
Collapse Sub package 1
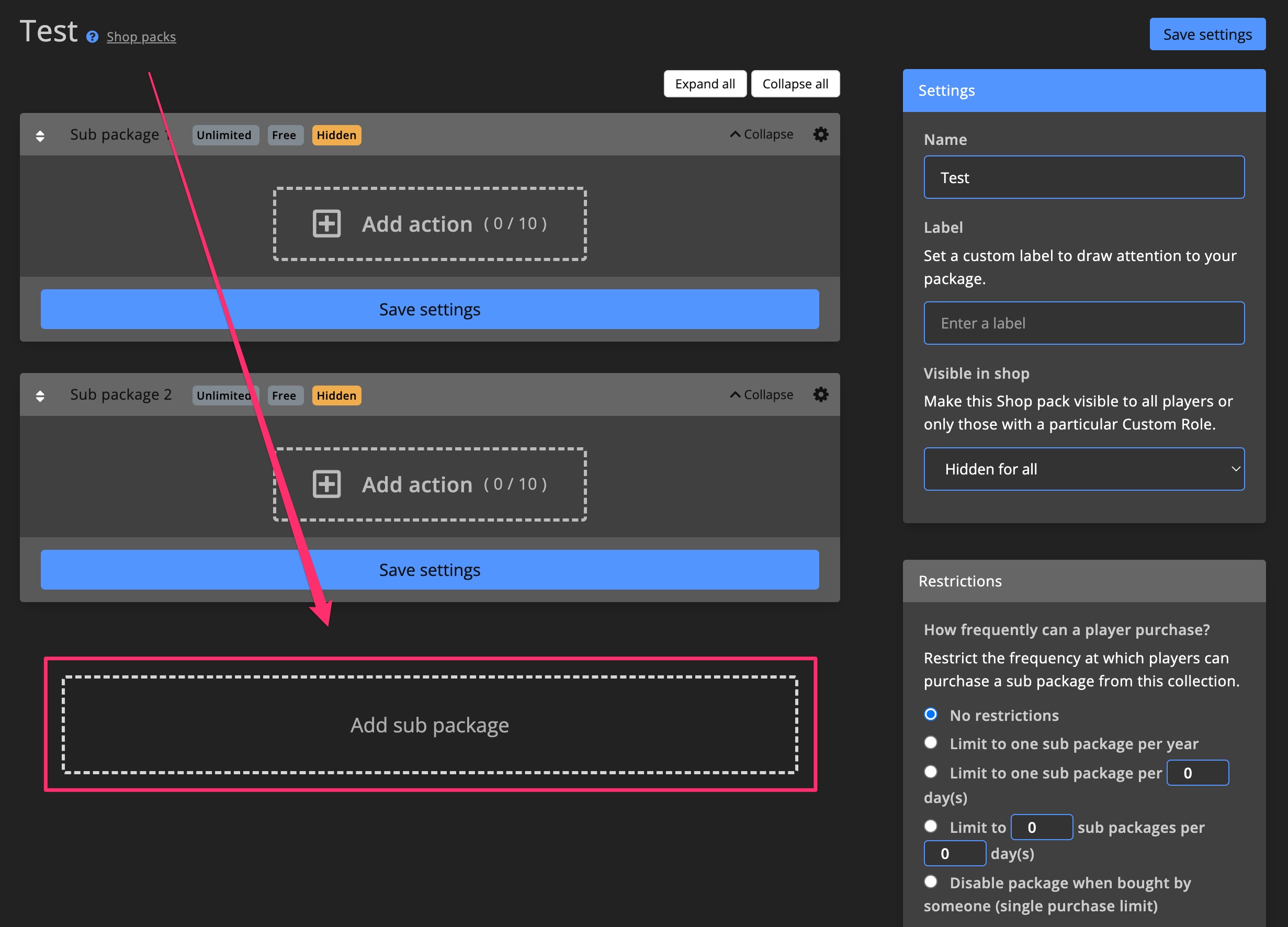pyautogui.click(x=761, y=134)
